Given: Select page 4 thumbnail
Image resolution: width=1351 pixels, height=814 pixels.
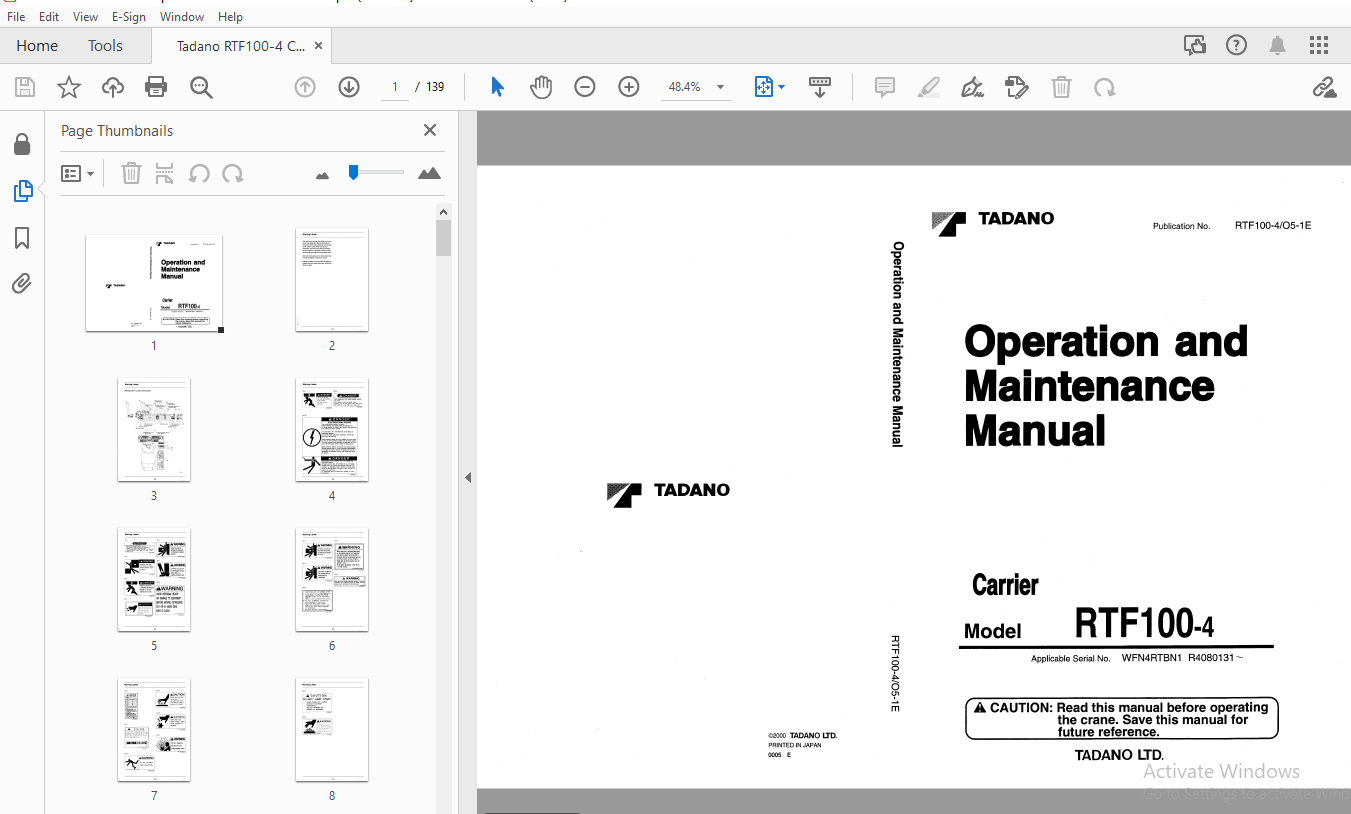Looking at the screenshot, I should point(332,429).
